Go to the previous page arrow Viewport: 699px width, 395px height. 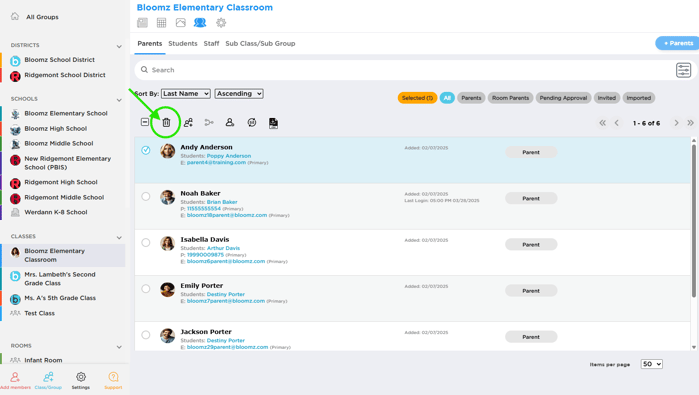(x=617, y=123)
